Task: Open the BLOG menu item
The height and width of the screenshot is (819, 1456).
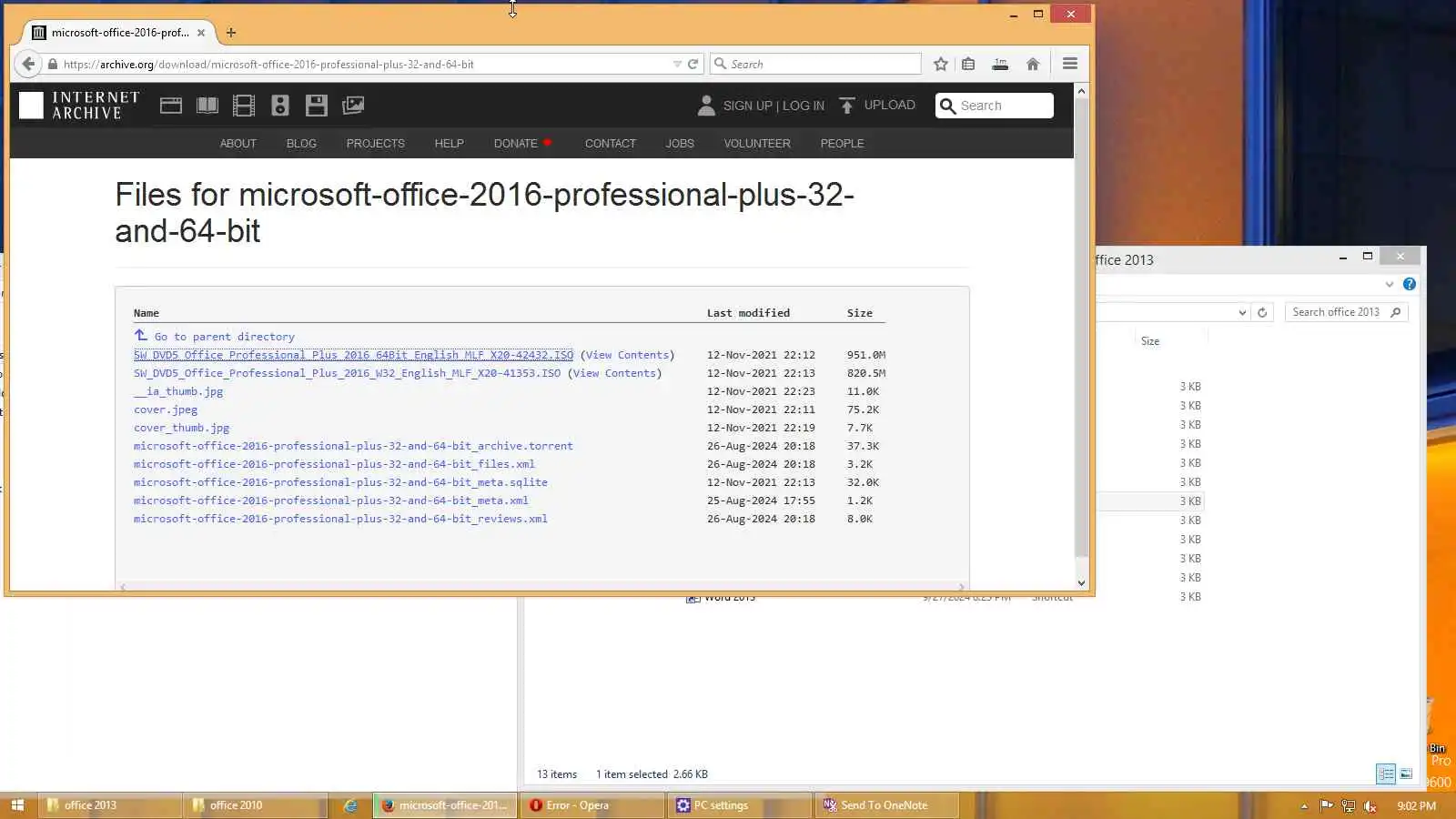Action: click(301, 144)
